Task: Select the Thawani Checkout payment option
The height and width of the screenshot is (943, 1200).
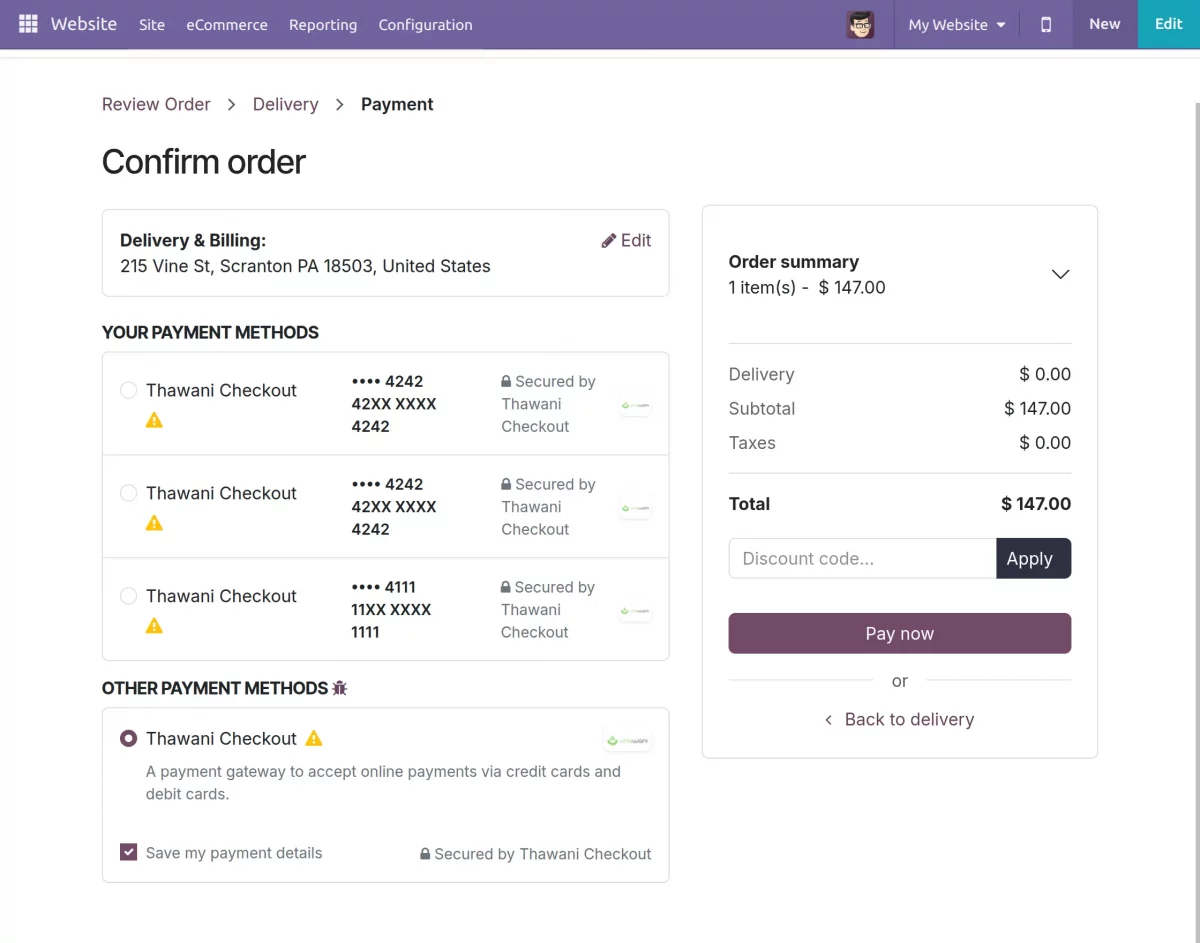Action: (x=128, y=738)
